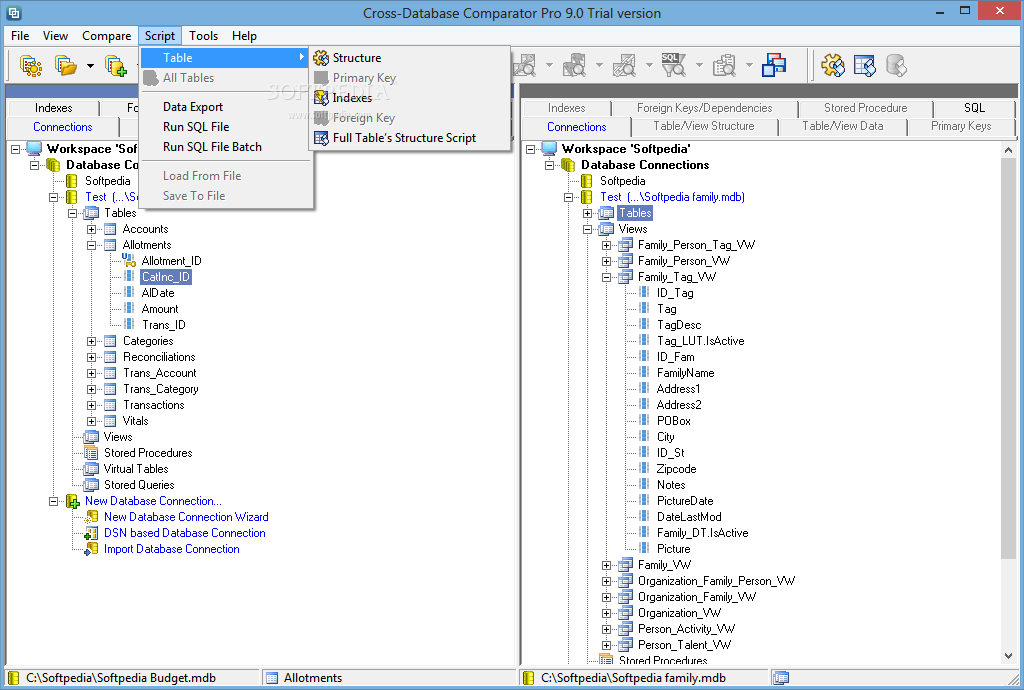
Task: Switch to the SQL tab
Action: [974, 108]
